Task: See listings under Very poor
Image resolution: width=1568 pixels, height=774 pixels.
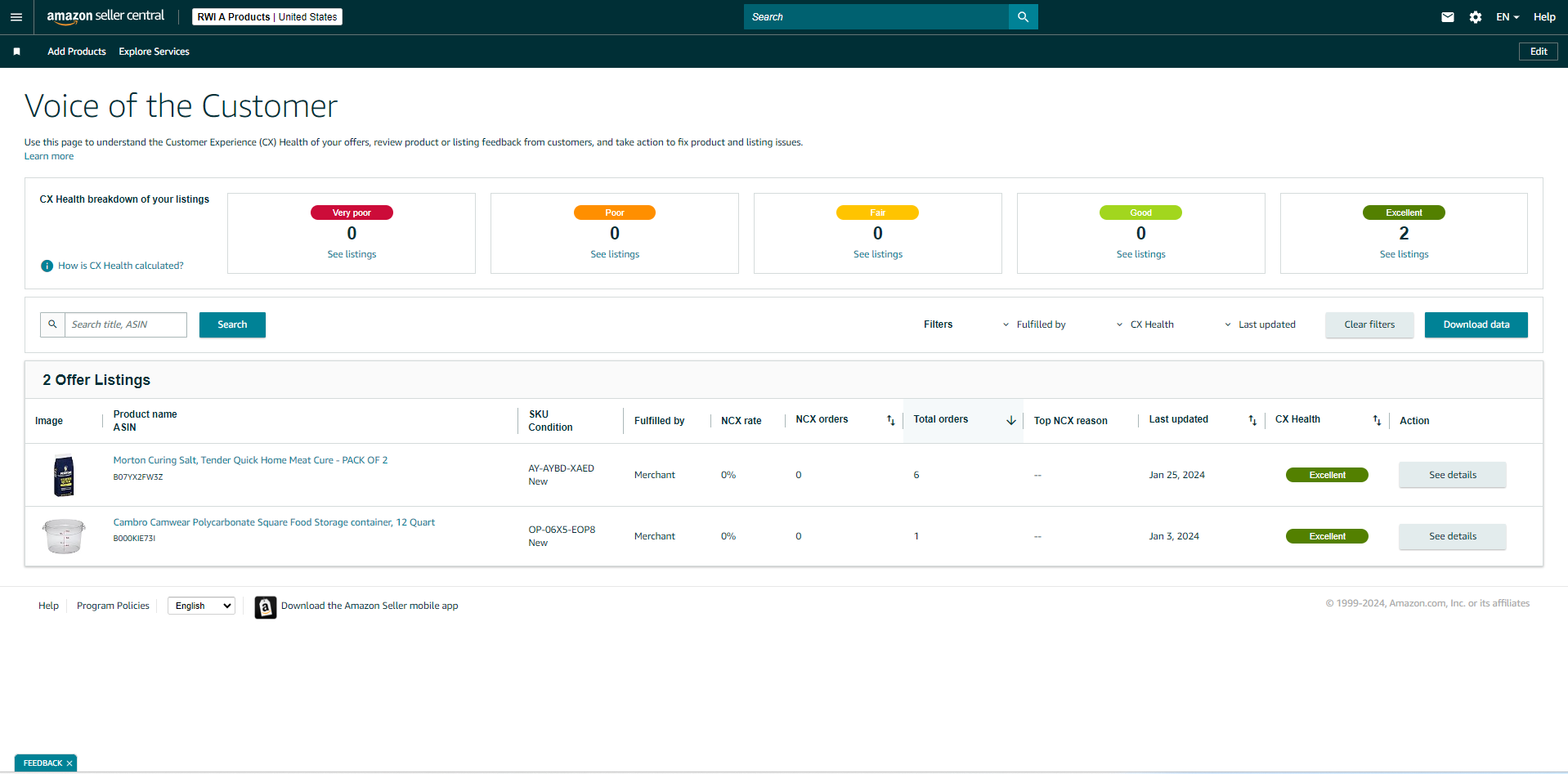Action: 352,254
